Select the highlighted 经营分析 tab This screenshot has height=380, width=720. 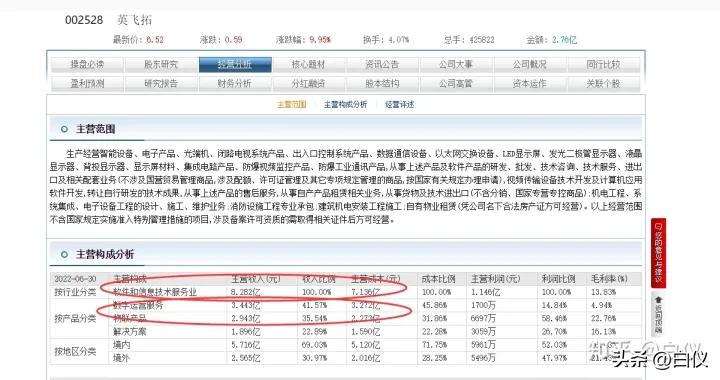point(235,65)
